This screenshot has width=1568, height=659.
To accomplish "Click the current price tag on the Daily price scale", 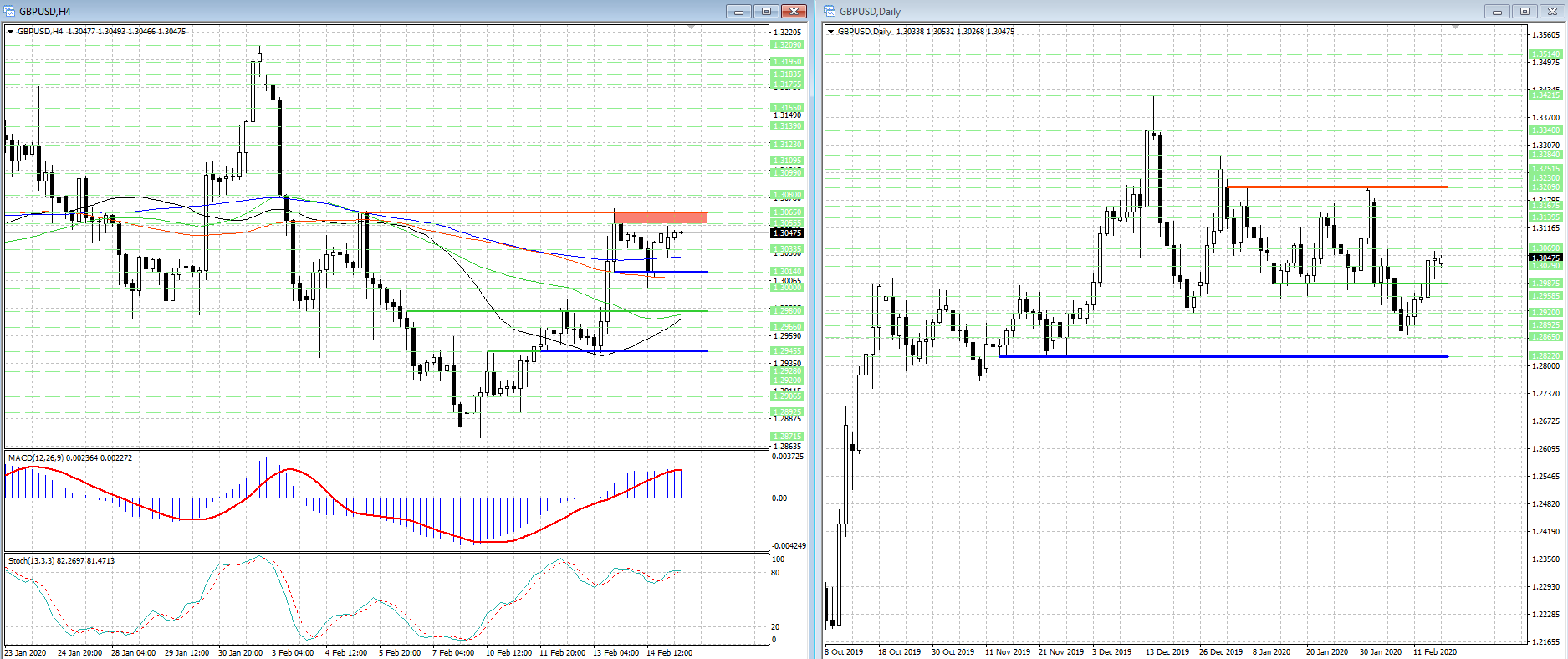I will click(x=1545, y=258).
